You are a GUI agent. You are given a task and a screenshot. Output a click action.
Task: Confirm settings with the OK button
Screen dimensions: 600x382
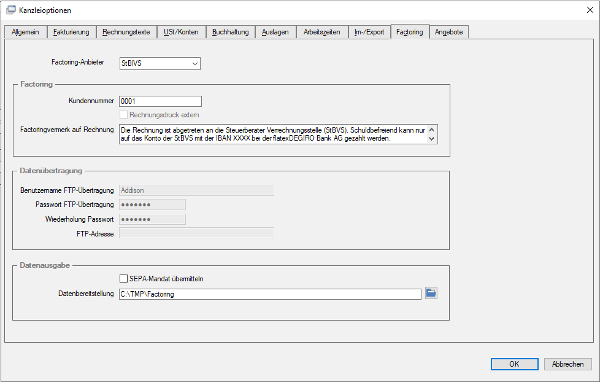515,364
